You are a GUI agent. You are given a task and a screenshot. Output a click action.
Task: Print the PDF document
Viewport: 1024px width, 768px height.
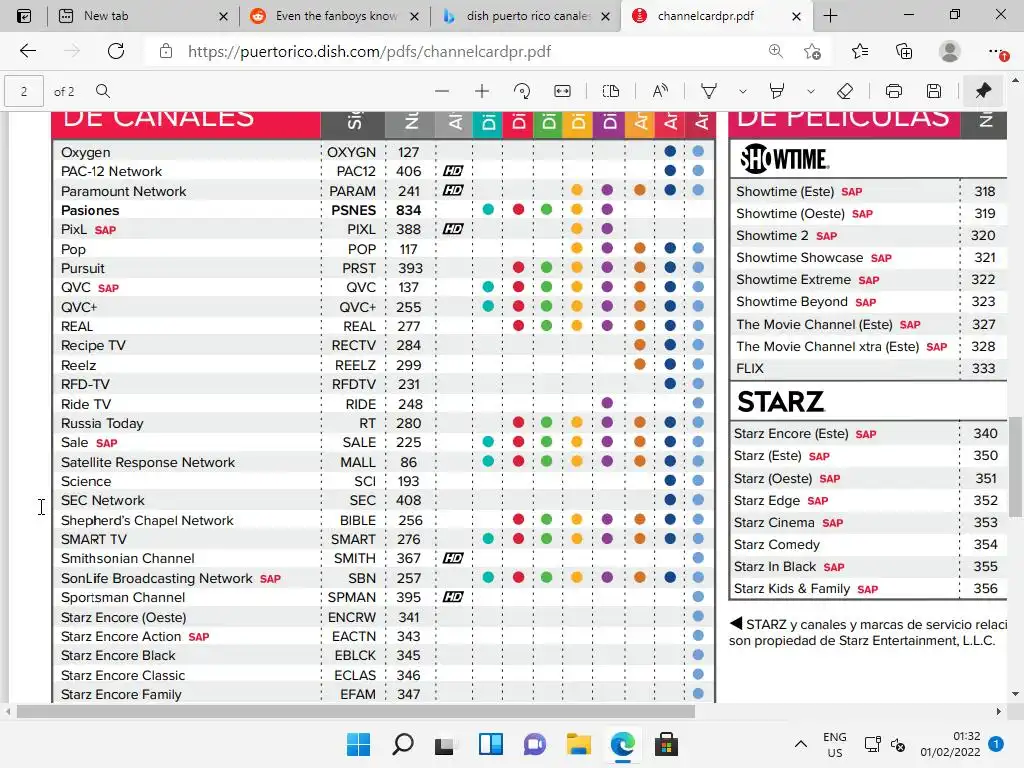[x=894, y=91]
